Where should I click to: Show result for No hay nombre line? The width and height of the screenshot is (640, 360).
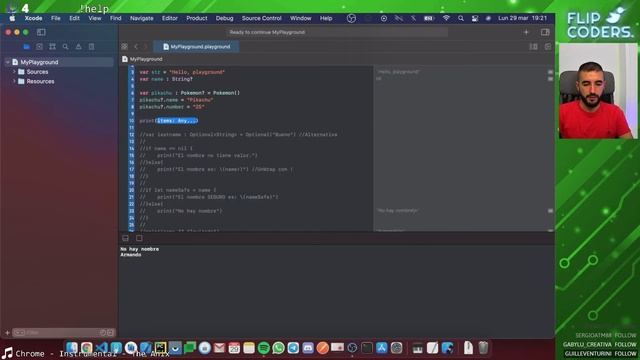pos(550,211)
